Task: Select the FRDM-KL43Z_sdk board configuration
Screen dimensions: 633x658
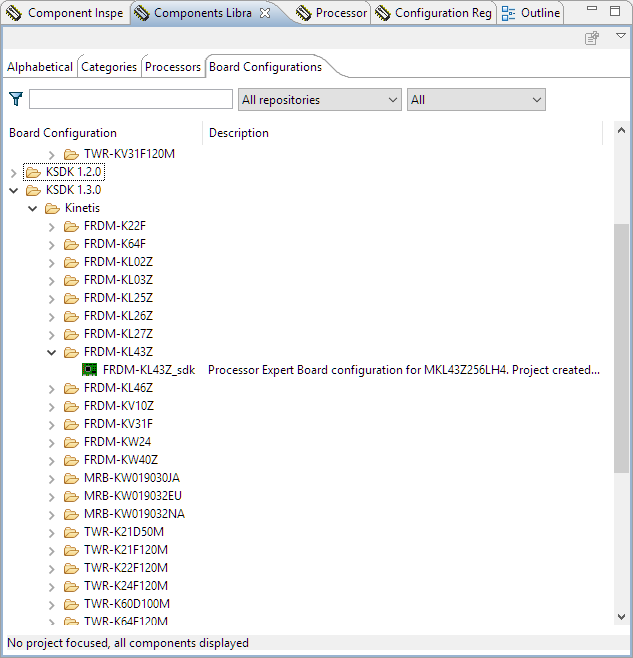Action: pos(149,370)
